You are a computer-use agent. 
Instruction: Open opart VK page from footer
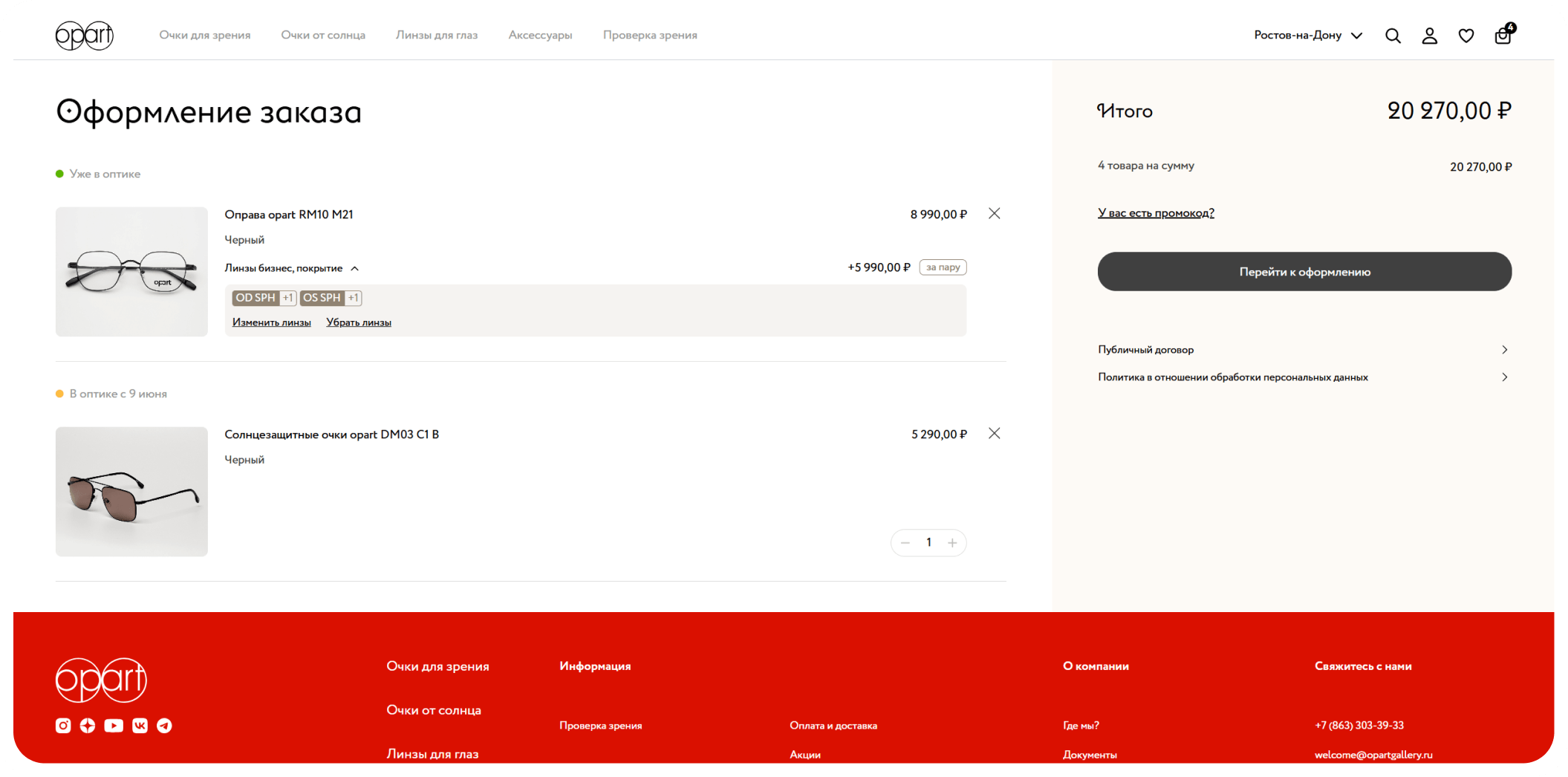[x=140, y=726]
